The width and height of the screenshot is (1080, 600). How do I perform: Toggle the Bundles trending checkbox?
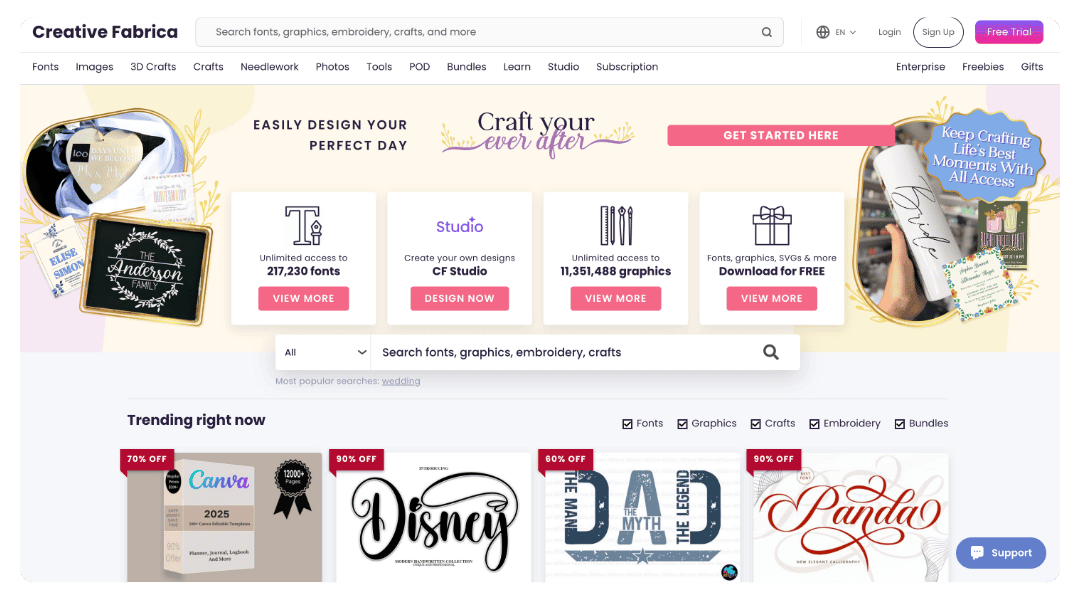point(900,424)
